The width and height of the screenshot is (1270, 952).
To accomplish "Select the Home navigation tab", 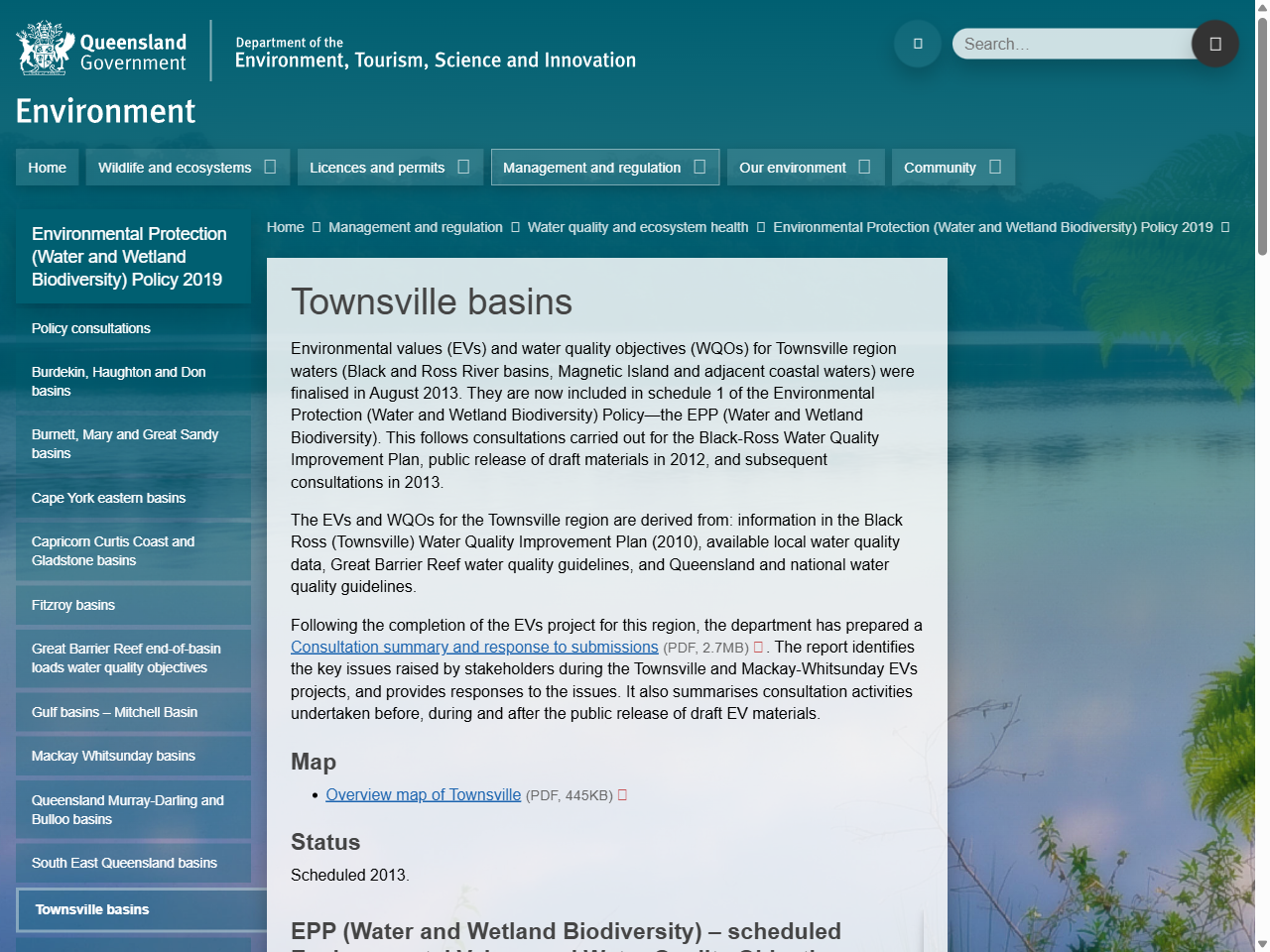I will click(47, 167).
